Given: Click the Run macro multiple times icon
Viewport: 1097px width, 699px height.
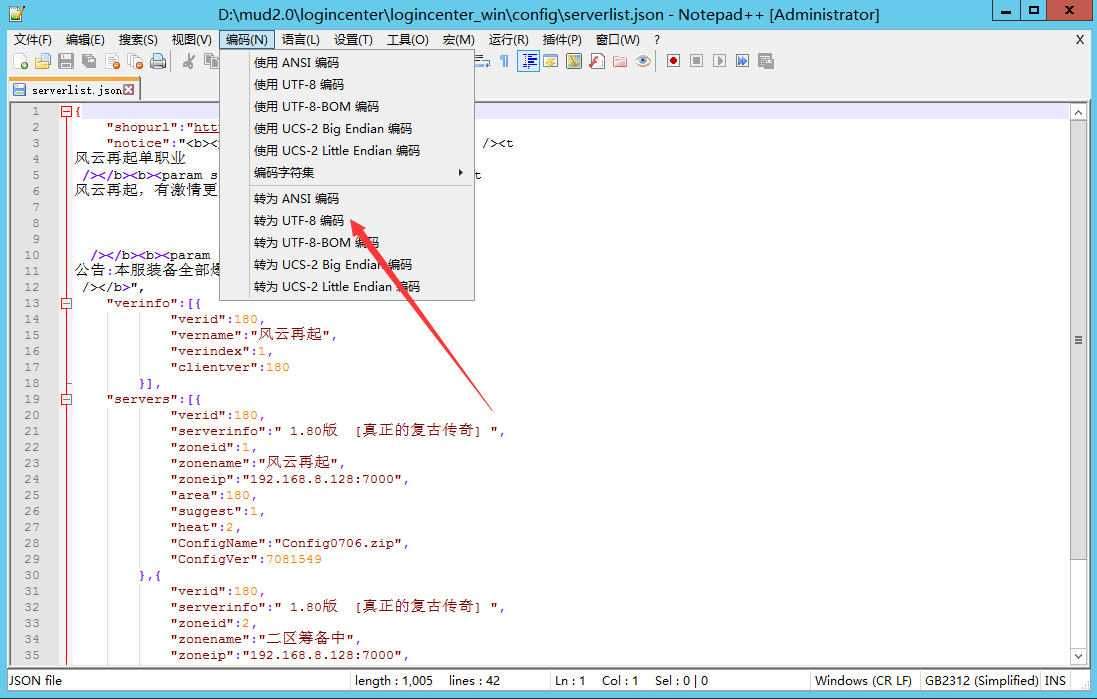Looking at the screenshot, I should pyautogui.click(x=742, y=61).
